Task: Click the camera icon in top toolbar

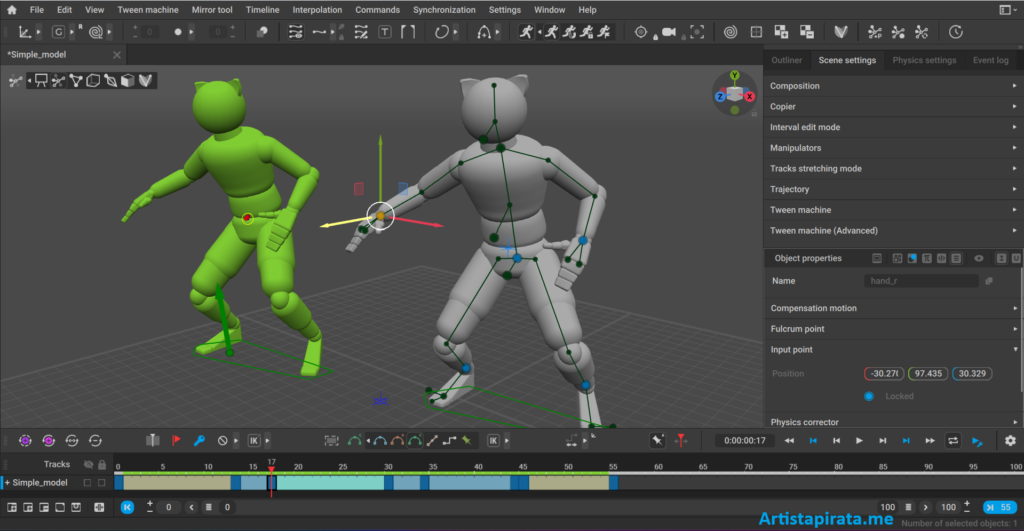Action: click(x=667, y=32)
